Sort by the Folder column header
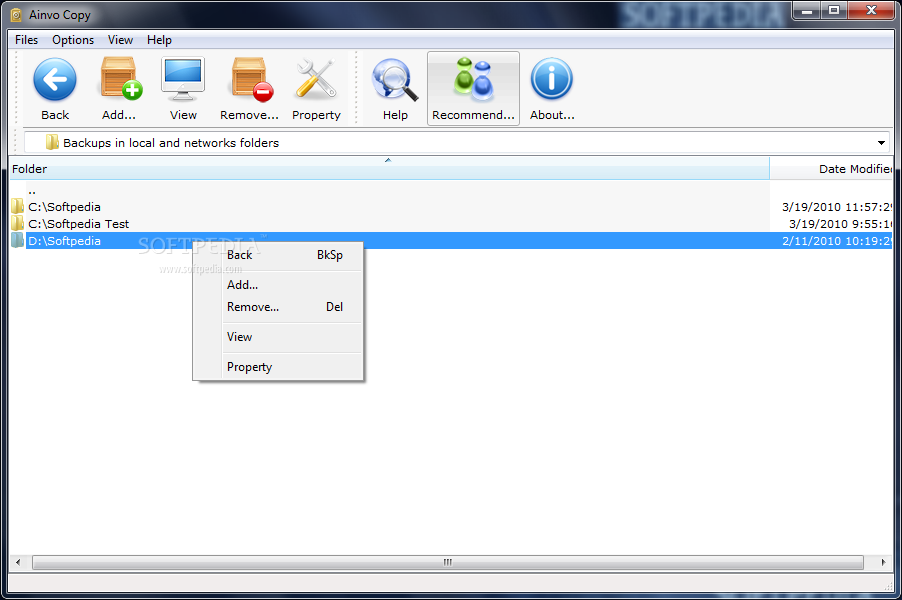The height and width of the screenshot is (600, 902). (389, 169)
